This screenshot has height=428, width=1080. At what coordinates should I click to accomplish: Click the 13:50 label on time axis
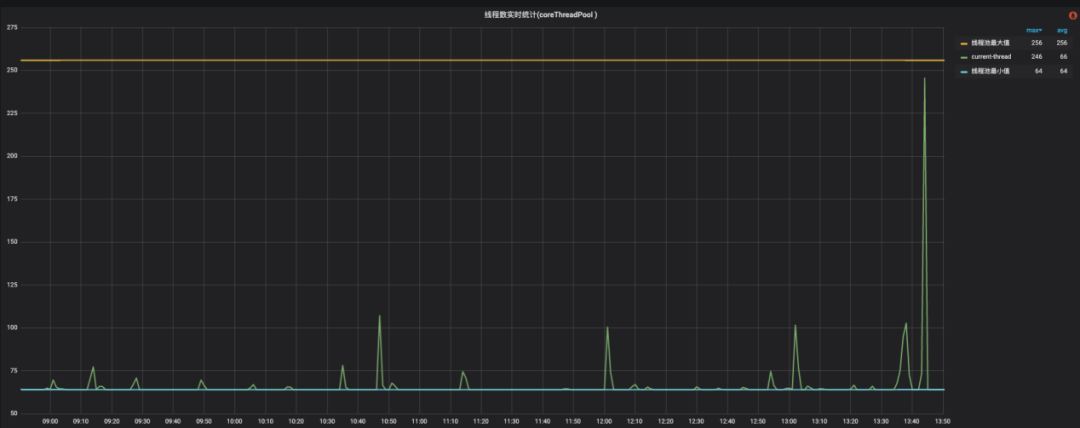943,420
